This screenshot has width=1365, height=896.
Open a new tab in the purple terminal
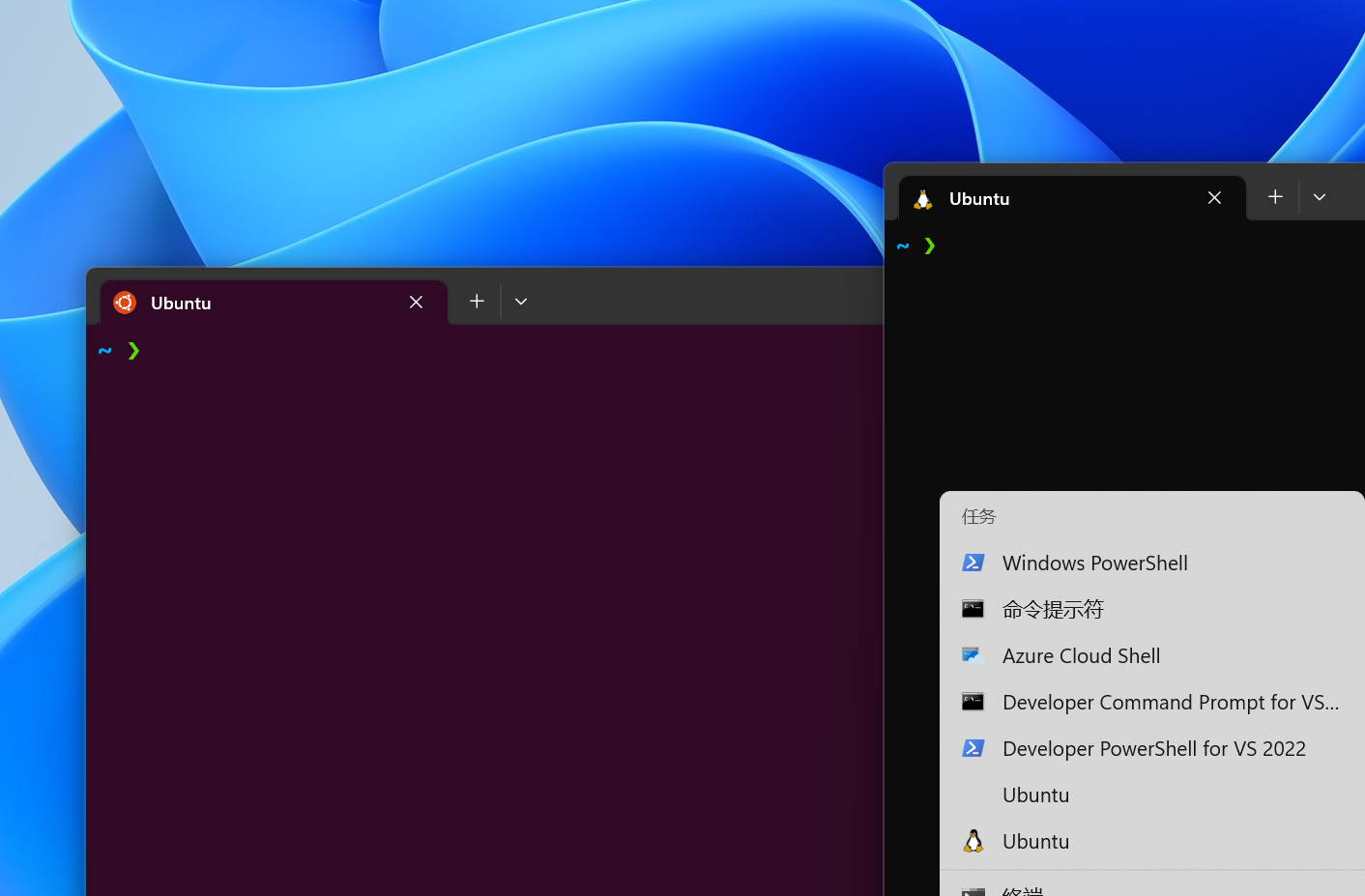pos(476,301)
